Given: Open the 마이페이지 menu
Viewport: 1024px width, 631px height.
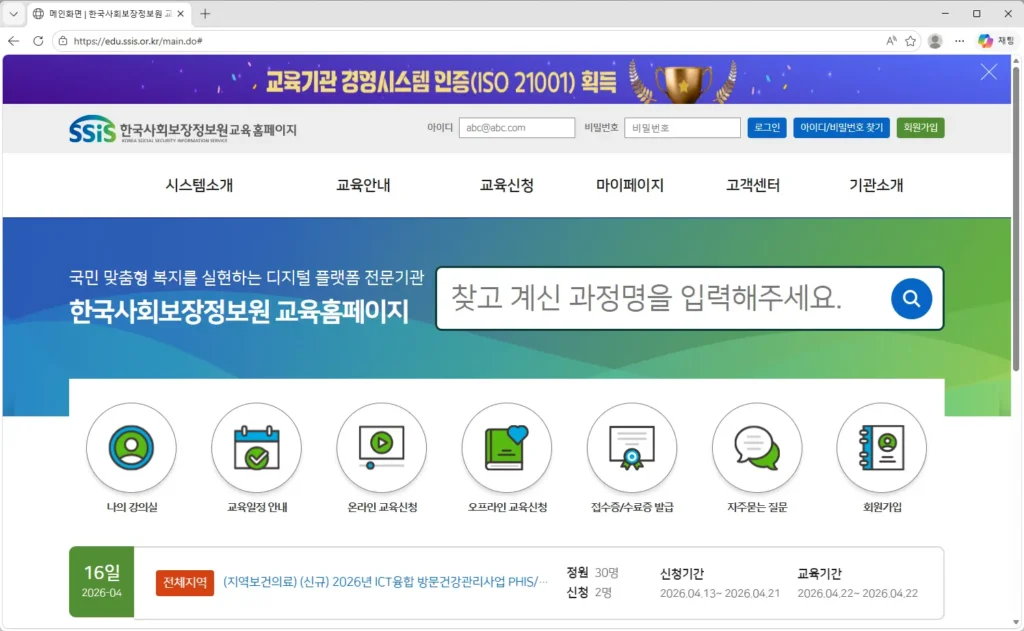Looking at the screenshot, I should pyautogui.click(x=630, y=185).
